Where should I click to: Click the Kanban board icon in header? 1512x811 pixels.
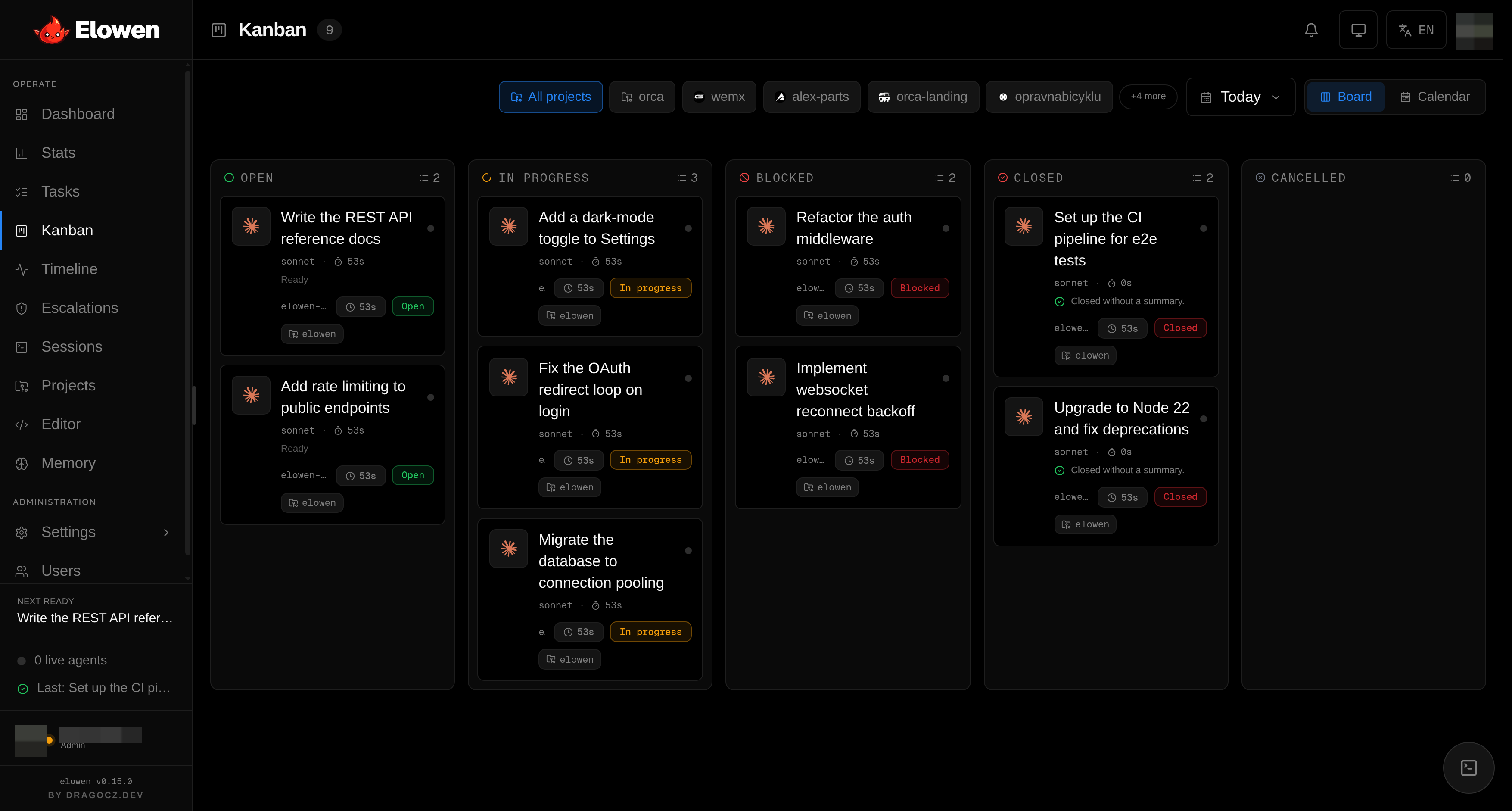[x=218, y=30]
